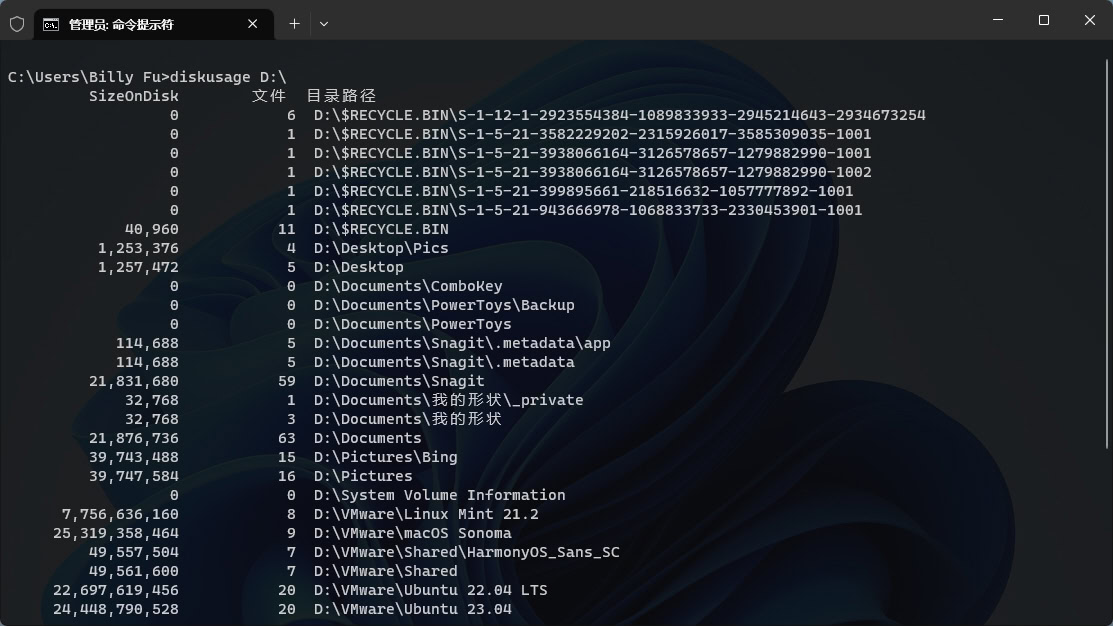Click the size value 21,831,680
This screenshot has height=626, width=1113.
pos(134,381)
